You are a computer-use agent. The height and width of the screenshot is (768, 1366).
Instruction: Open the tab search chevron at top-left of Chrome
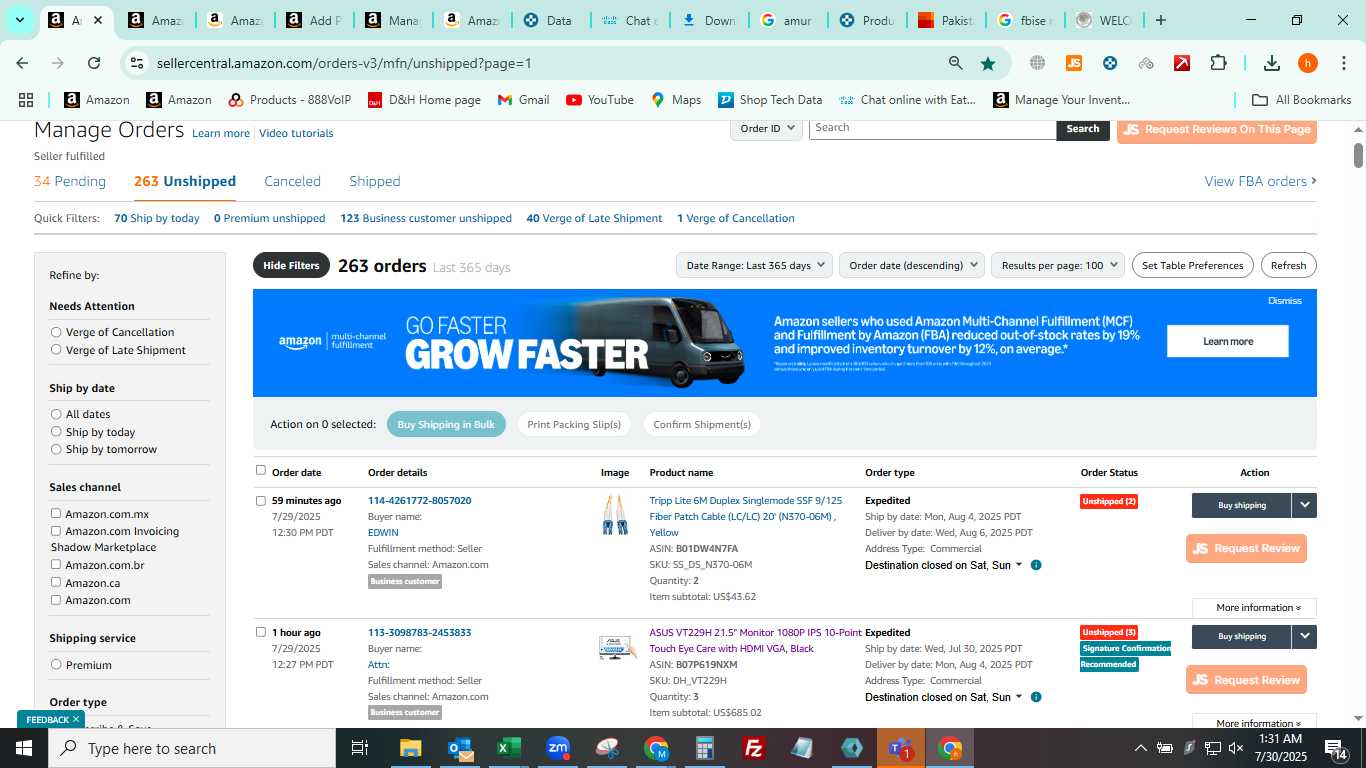pos(19,20)
